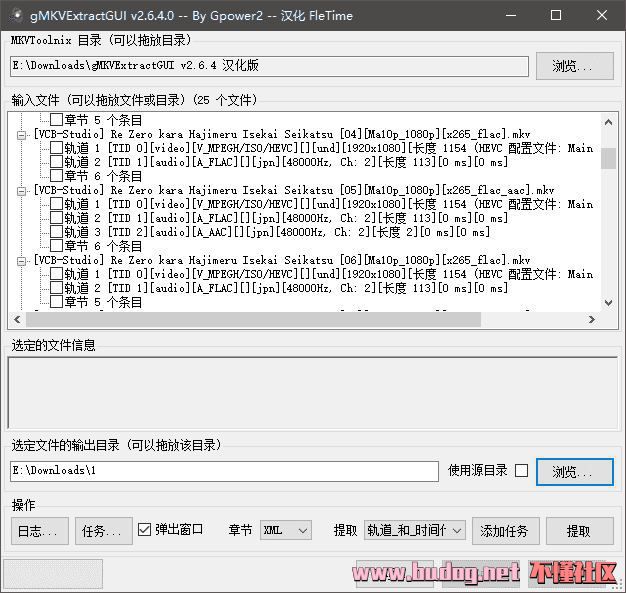Click the output directory path field
The image size is (626, 593).
coord(224,471)
